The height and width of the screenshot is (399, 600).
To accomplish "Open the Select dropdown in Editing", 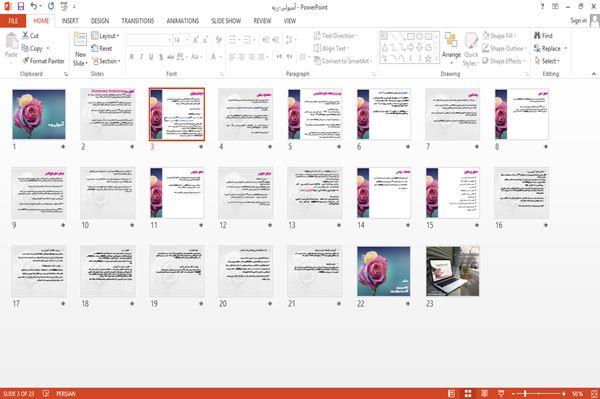I will (x=547, y=61).
